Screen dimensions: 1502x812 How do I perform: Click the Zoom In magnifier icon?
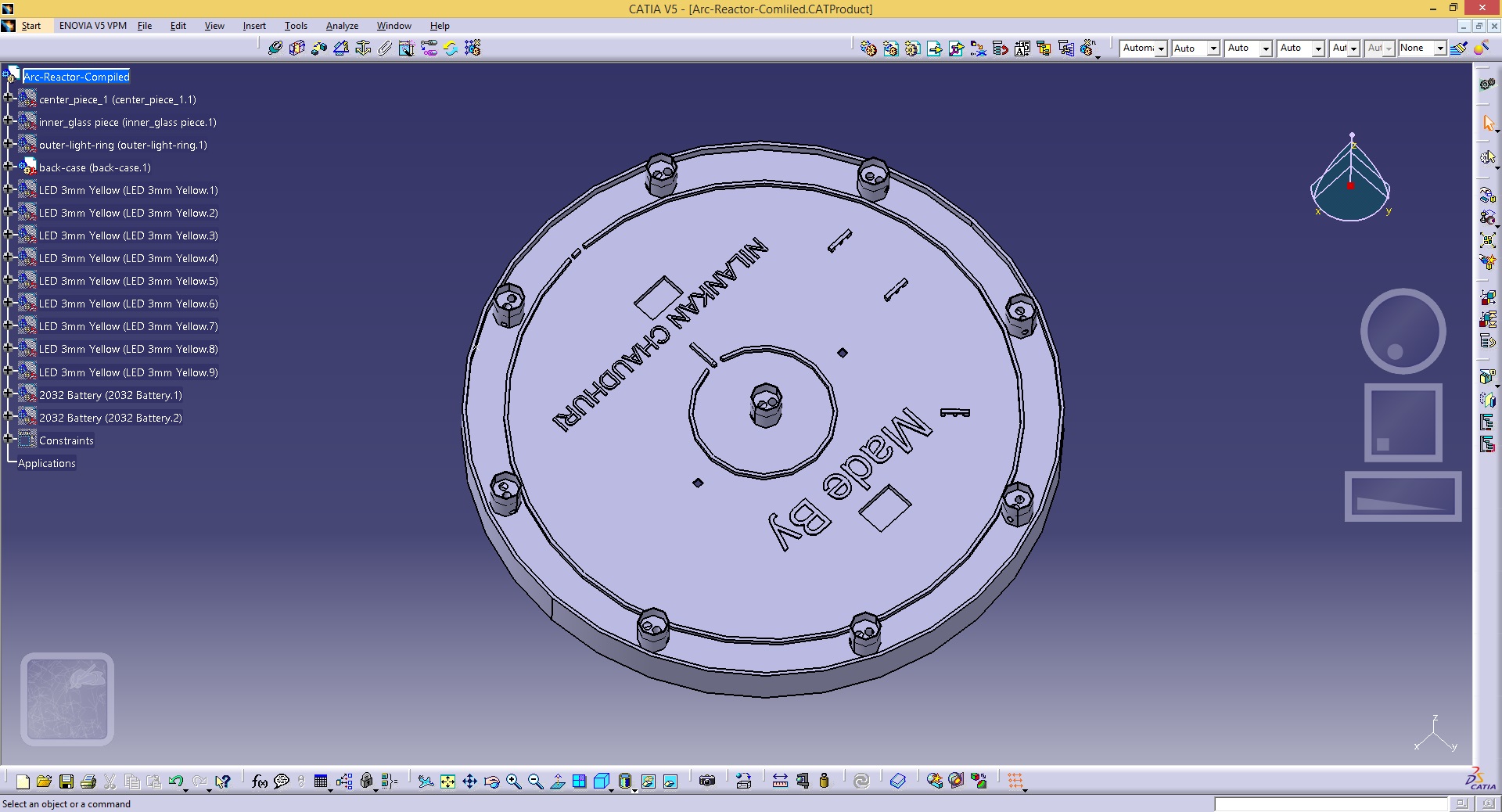pos(513,781)
